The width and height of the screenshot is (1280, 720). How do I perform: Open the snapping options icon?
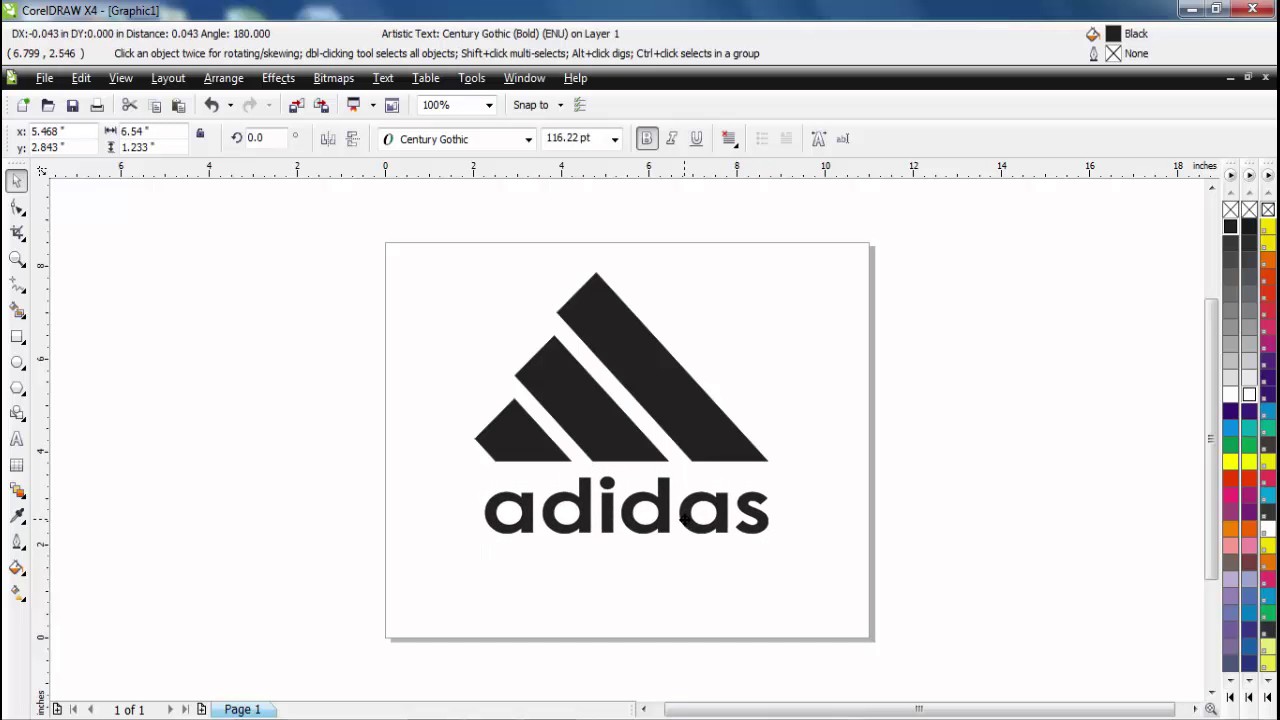(580, 105)
